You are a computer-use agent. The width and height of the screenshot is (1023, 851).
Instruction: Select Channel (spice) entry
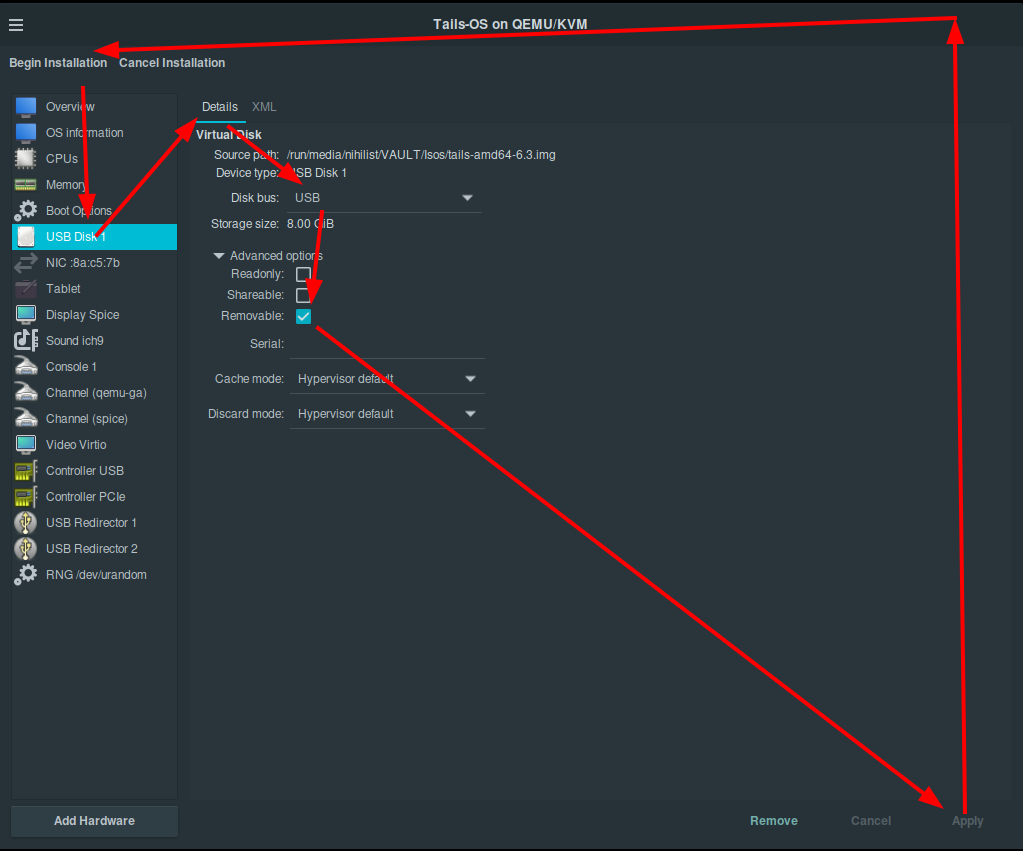(x=95, y=419)
